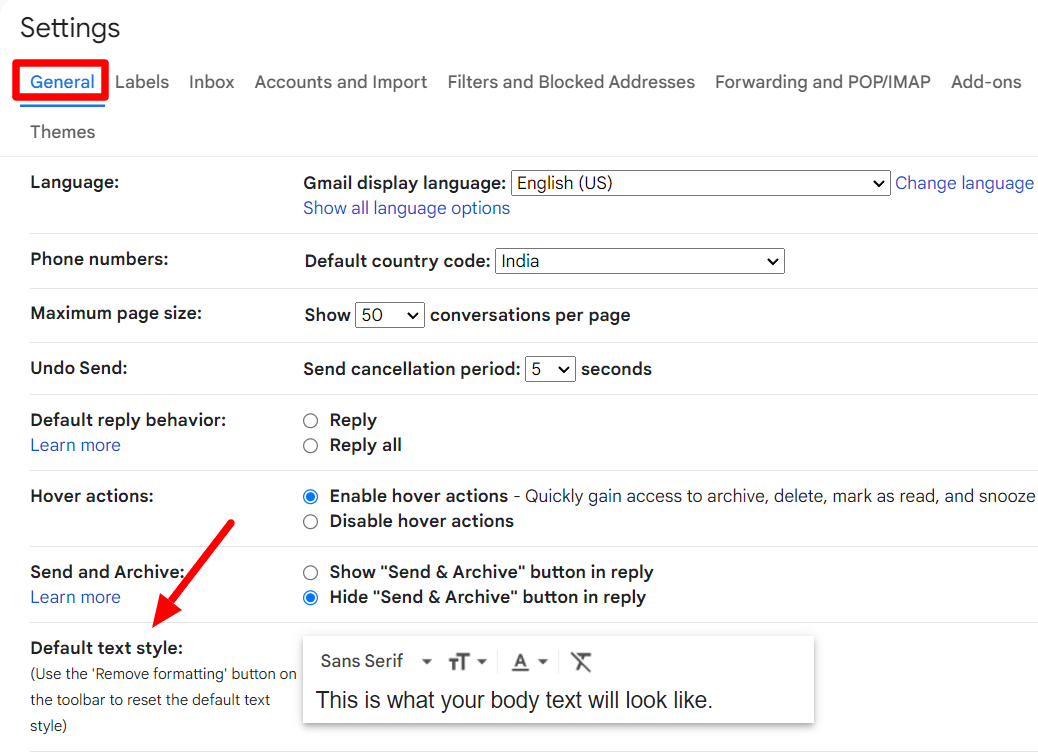Image resolution: width=1038 pixels, height=755 pixels.
Task: Click Show all language options link
Action: [406, 208]
